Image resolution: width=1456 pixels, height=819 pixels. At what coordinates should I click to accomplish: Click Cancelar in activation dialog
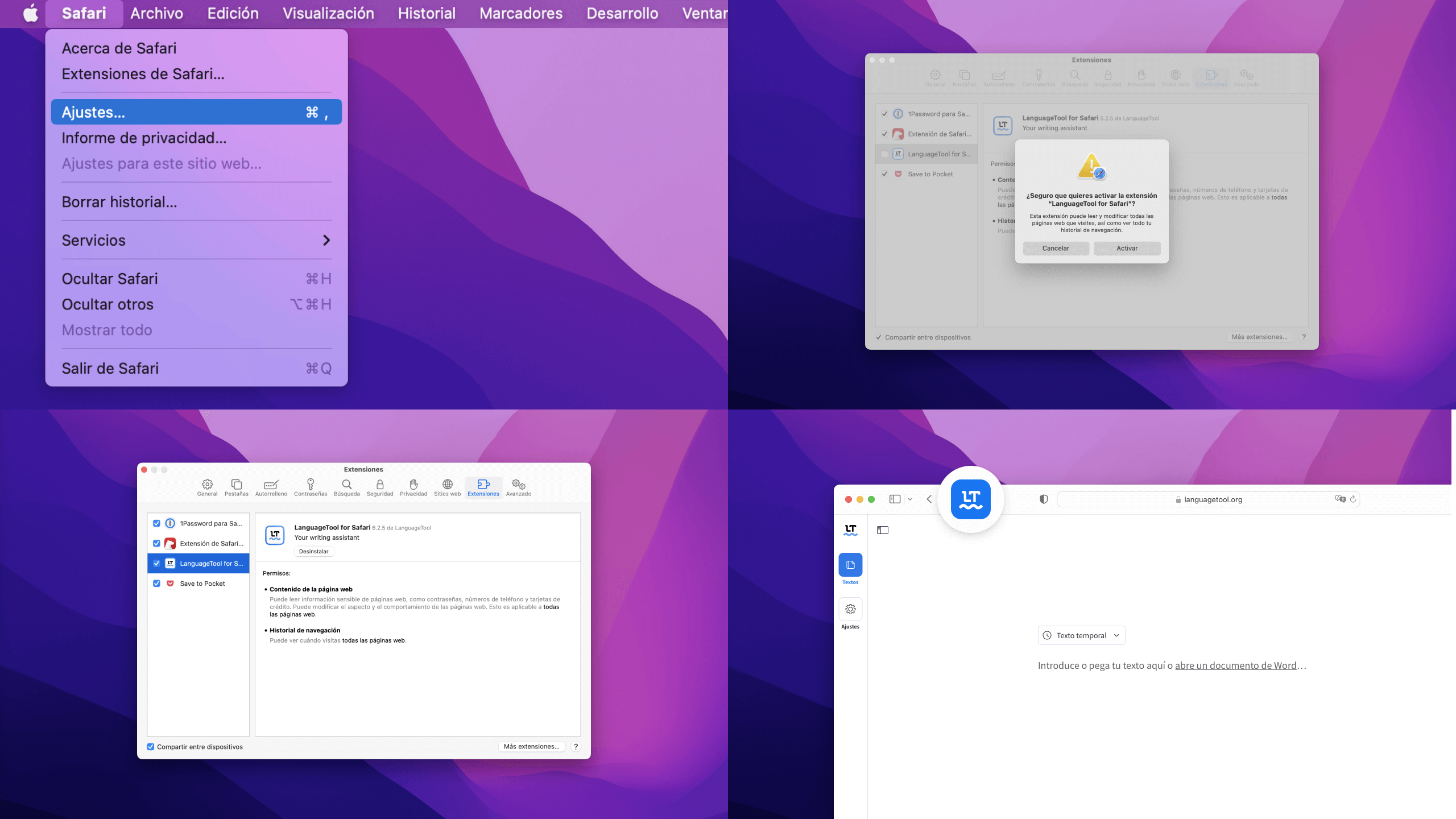1056,248
